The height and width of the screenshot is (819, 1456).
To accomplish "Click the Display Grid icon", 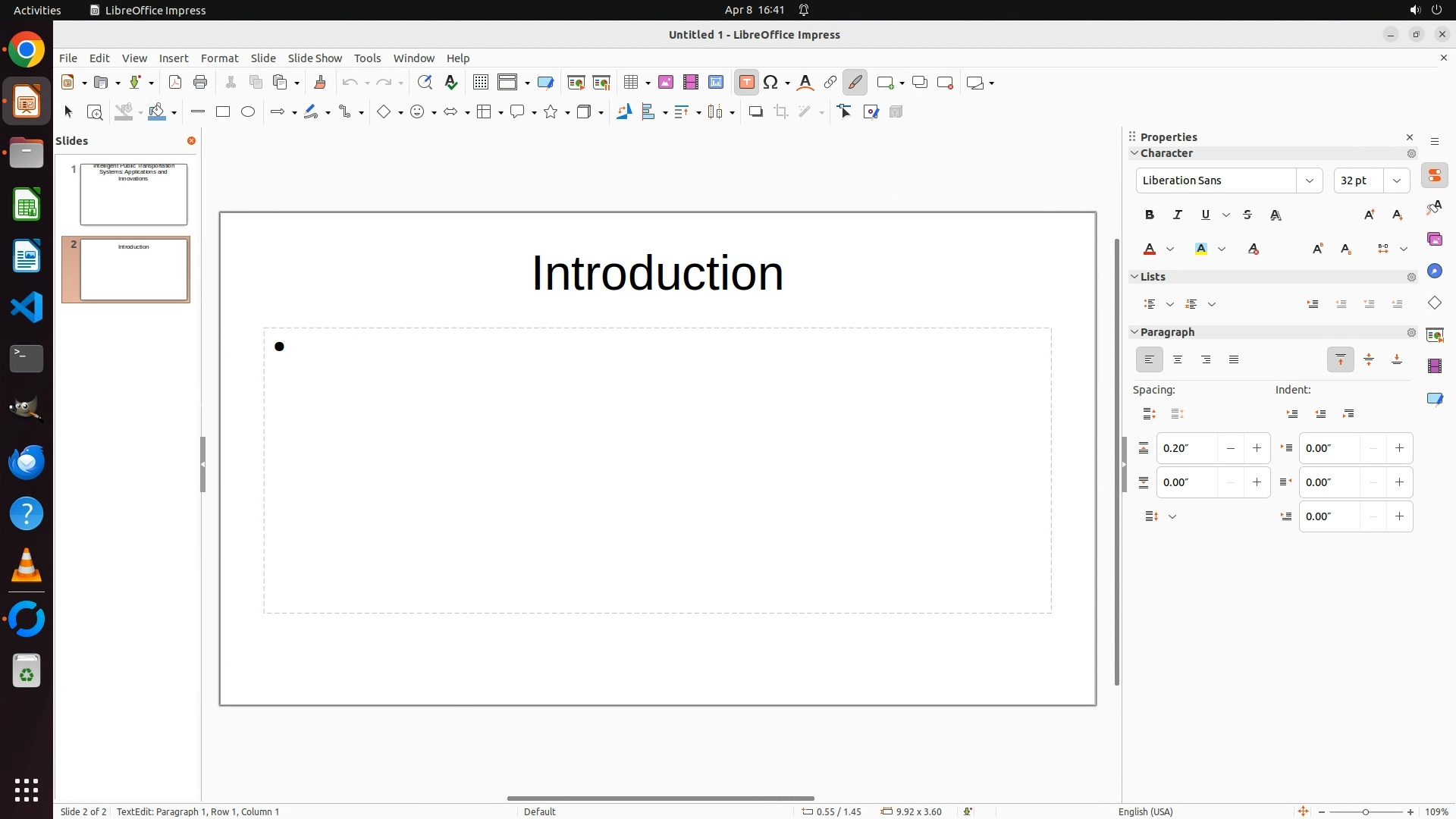I will click(x=480, y=83).
